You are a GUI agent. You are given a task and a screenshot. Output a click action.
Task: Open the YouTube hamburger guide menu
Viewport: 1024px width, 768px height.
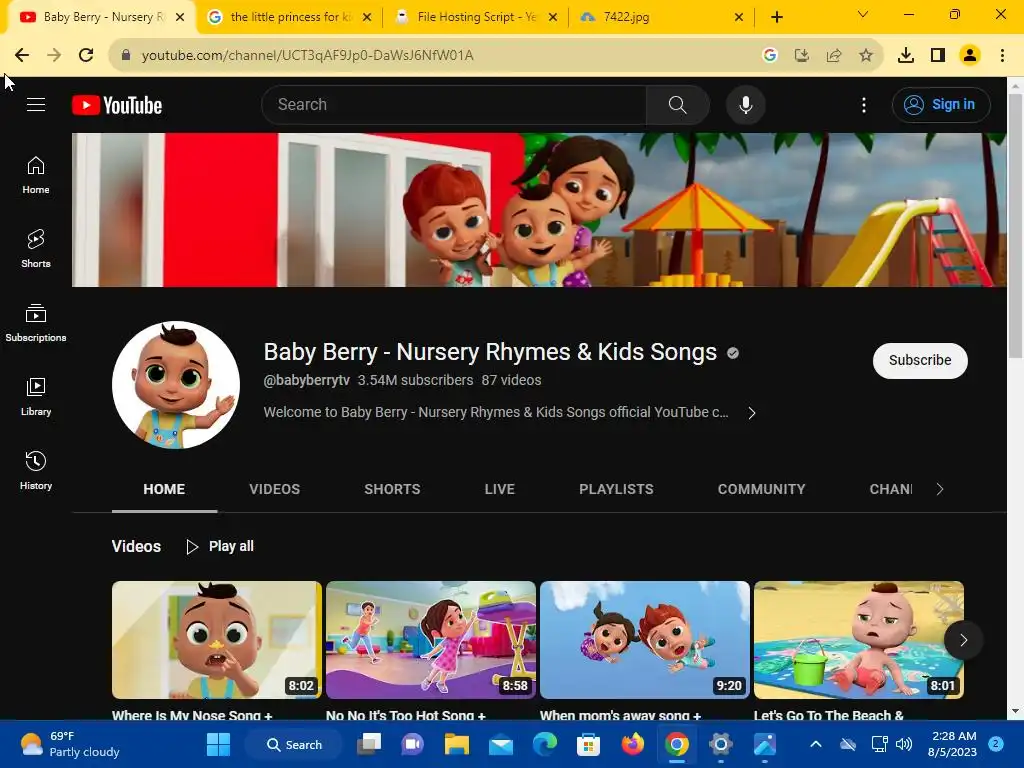36,104
